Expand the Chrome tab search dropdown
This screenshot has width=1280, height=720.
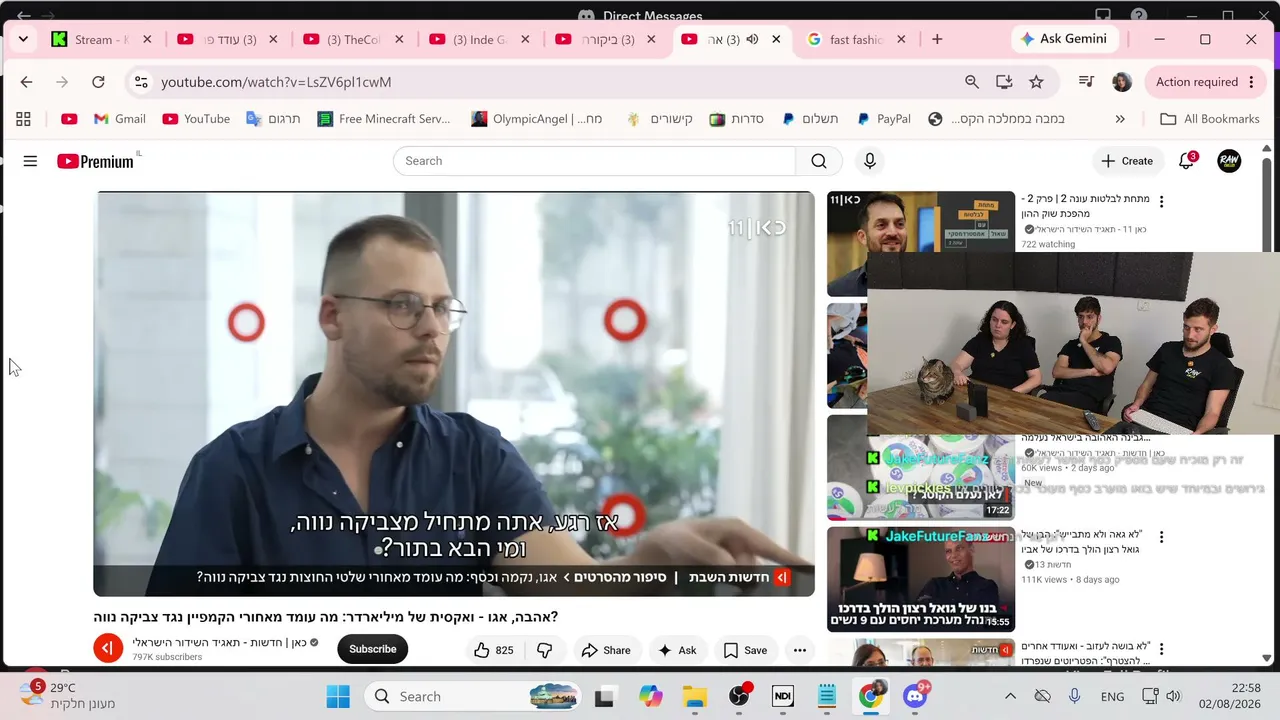click(23, 39)
